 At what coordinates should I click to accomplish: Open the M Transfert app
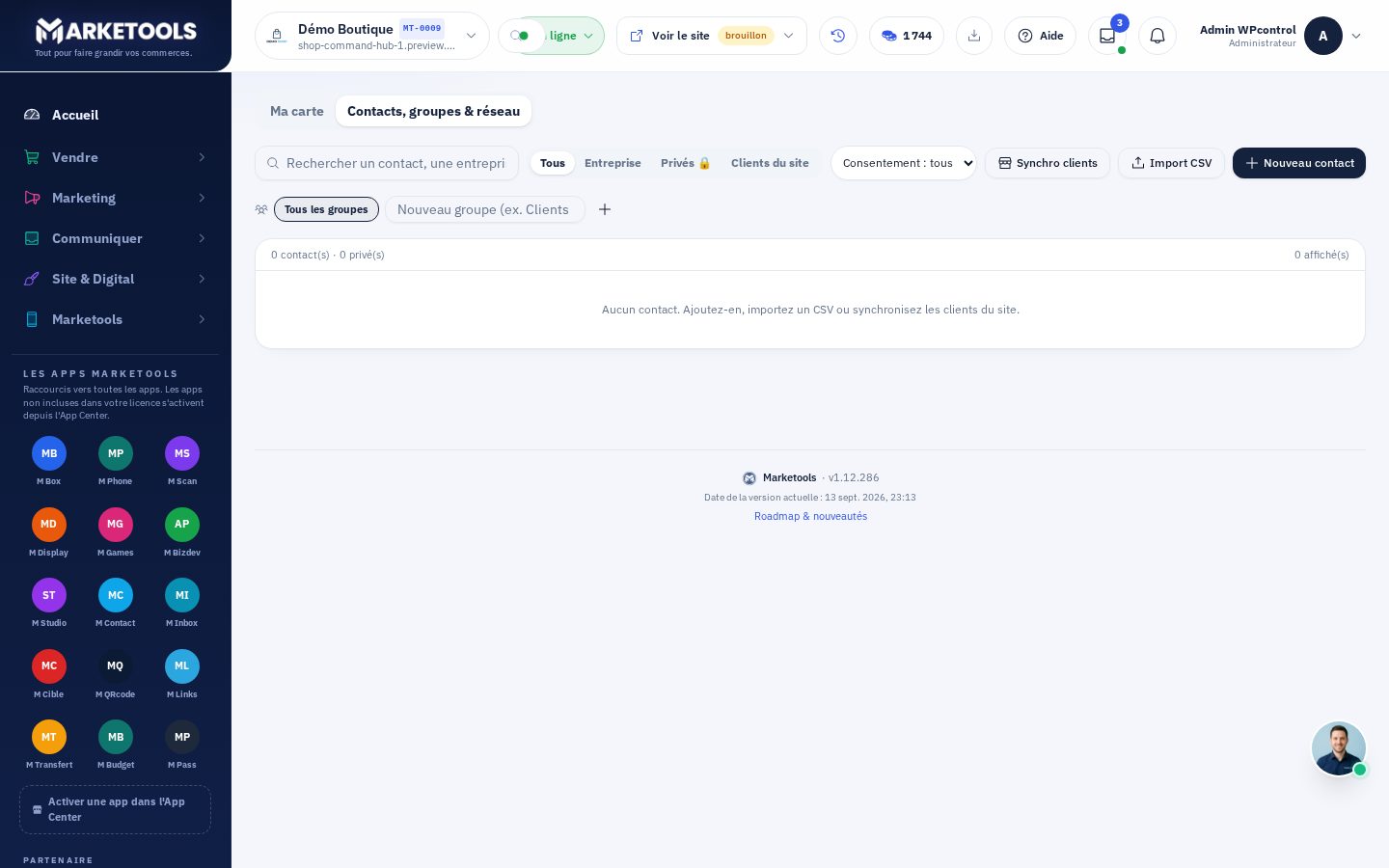(x=48, y=746)
